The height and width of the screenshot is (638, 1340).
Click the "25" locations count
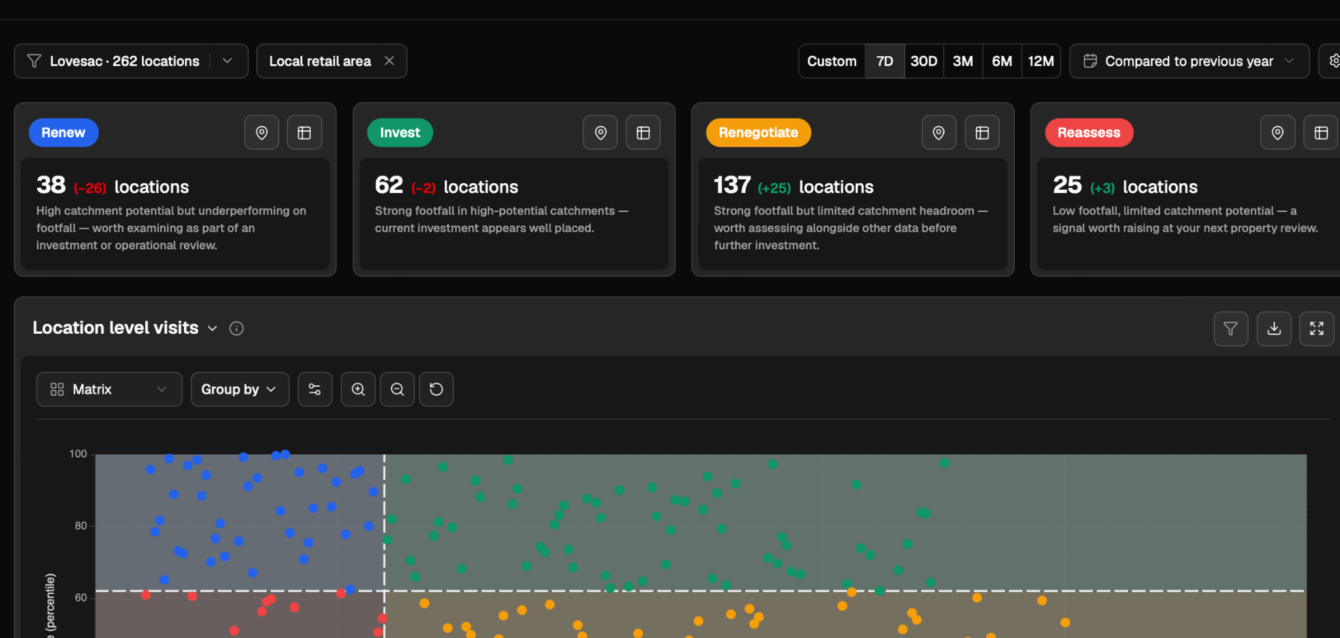coord(1068,186)
